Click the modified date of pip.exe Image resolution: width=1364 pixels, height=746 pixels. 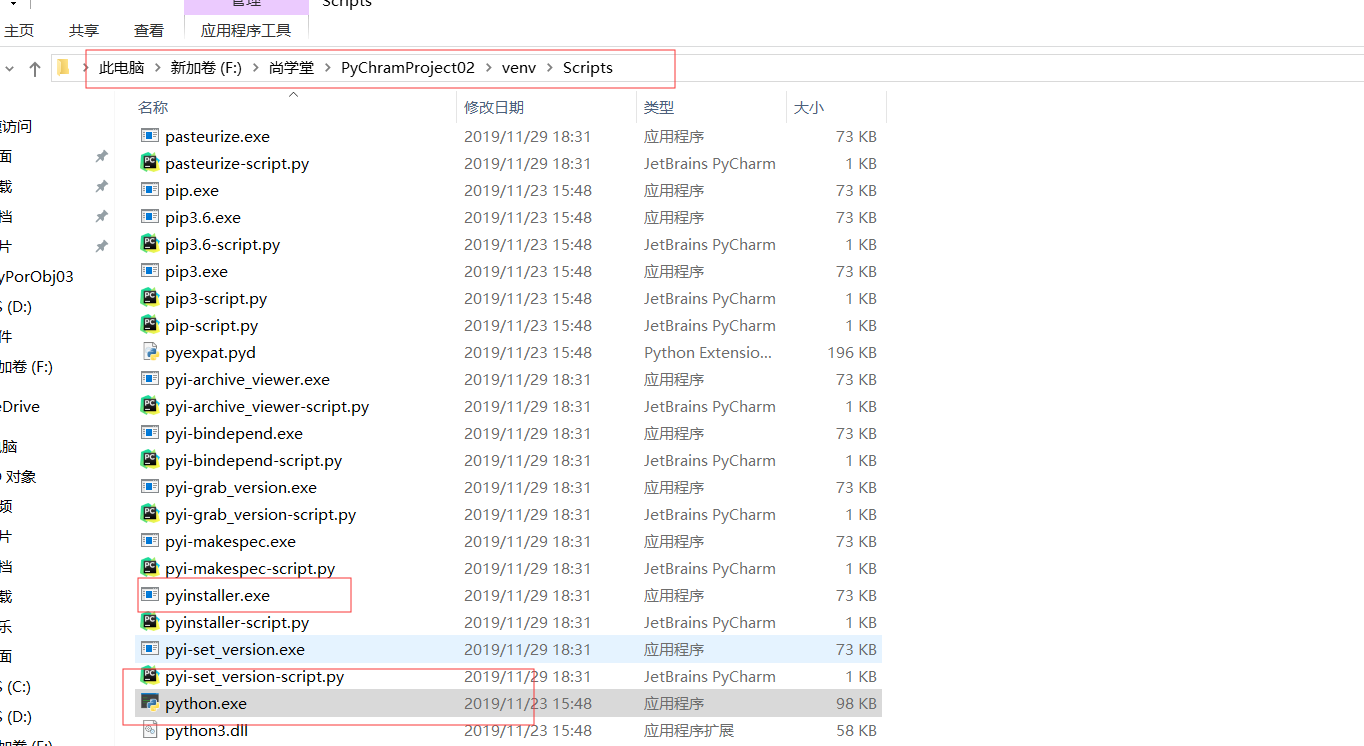click(528, 190)
